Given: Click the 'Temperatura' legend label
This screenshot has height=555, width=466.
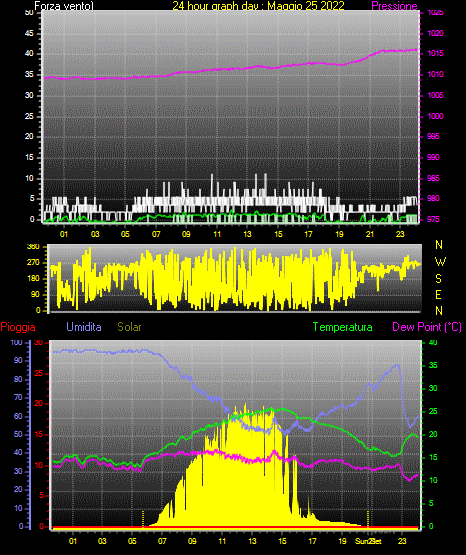Looking at the screenshot, I should 343,327.
